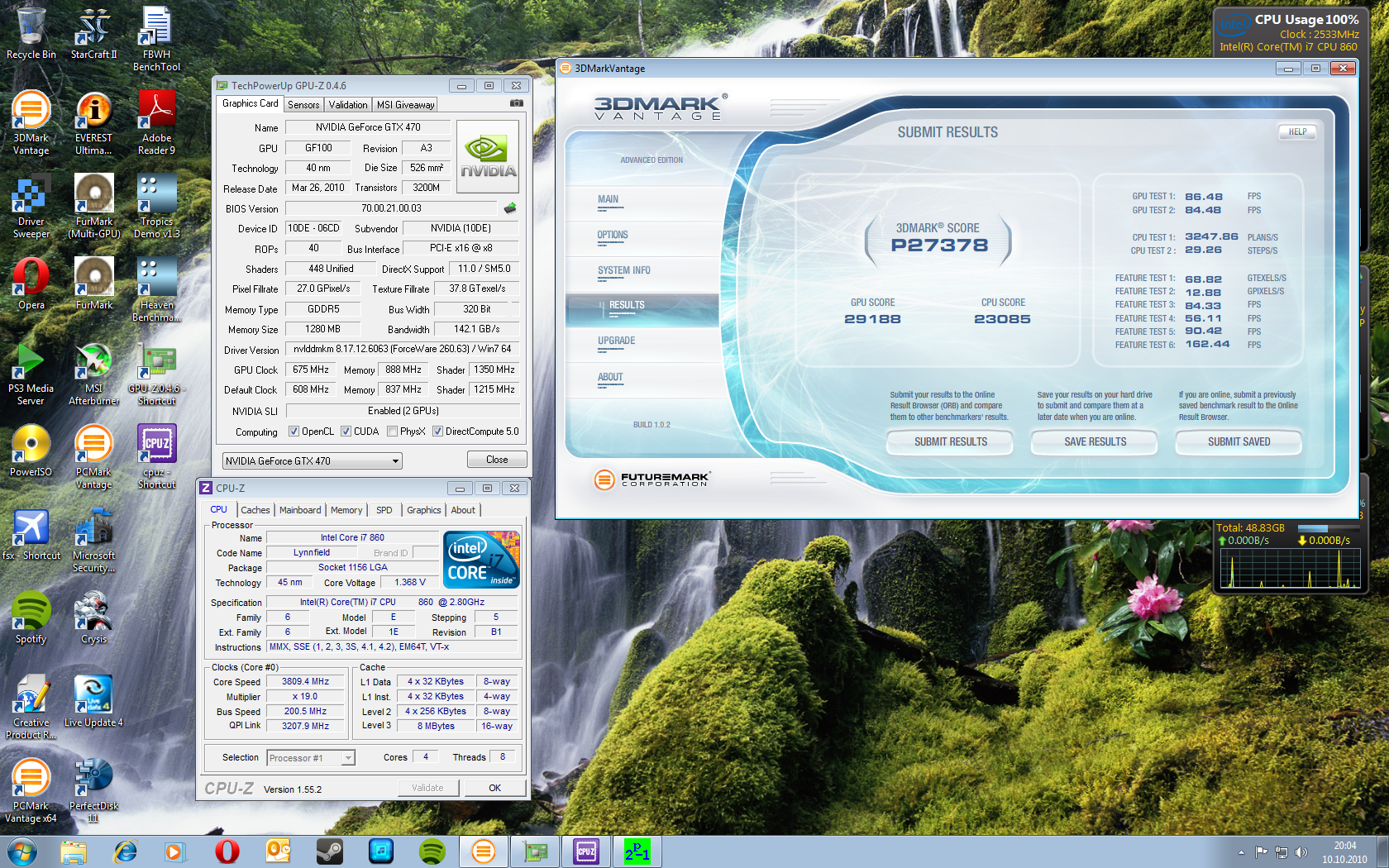Toggle OpenCL checkbox in GPU-Z
Screen dimensions: 1389x868
click(x=294, y=432)
